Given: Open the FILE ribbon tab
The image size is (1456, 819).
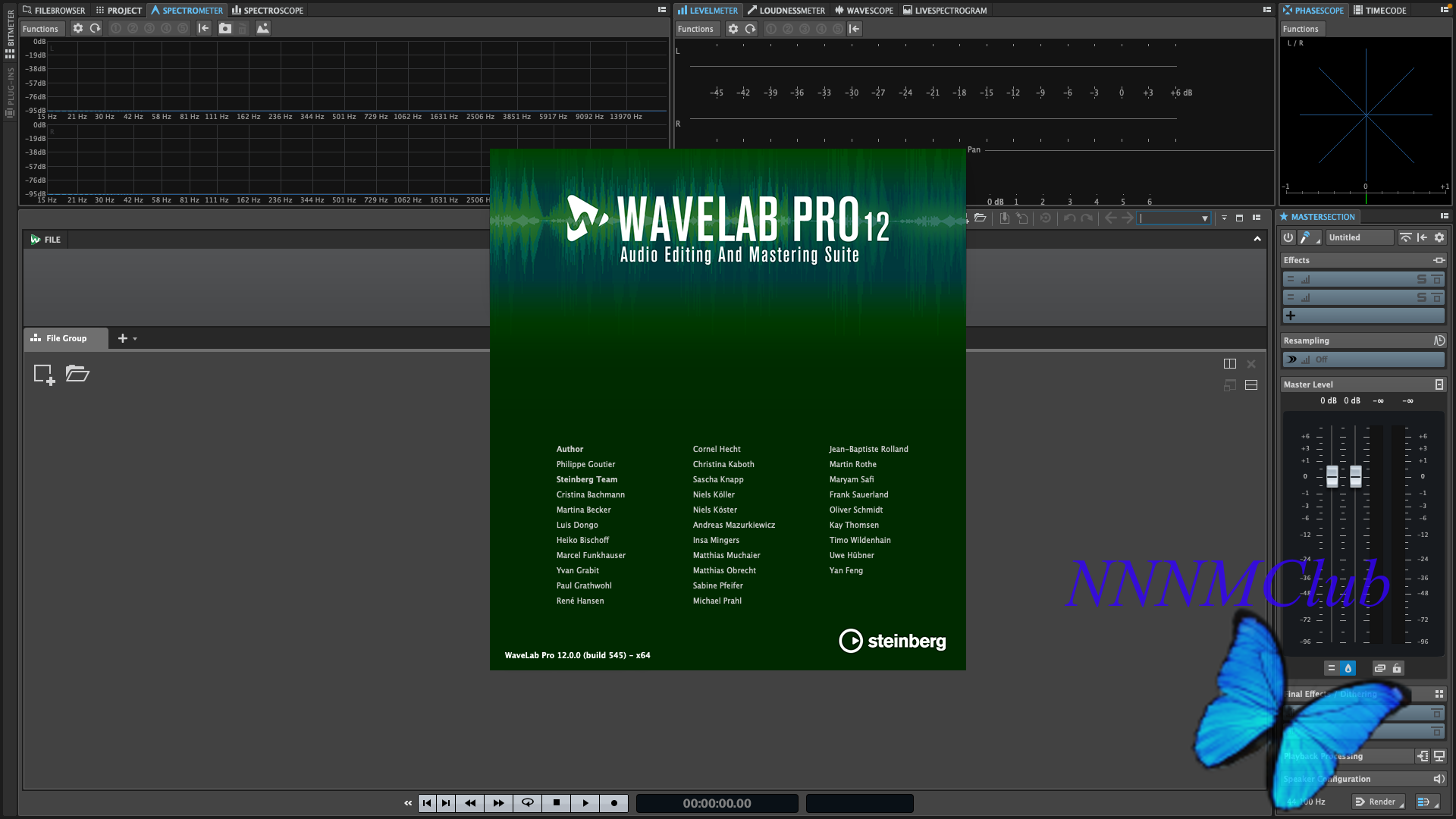Looking at the screenshot, I should coord(45,240).
